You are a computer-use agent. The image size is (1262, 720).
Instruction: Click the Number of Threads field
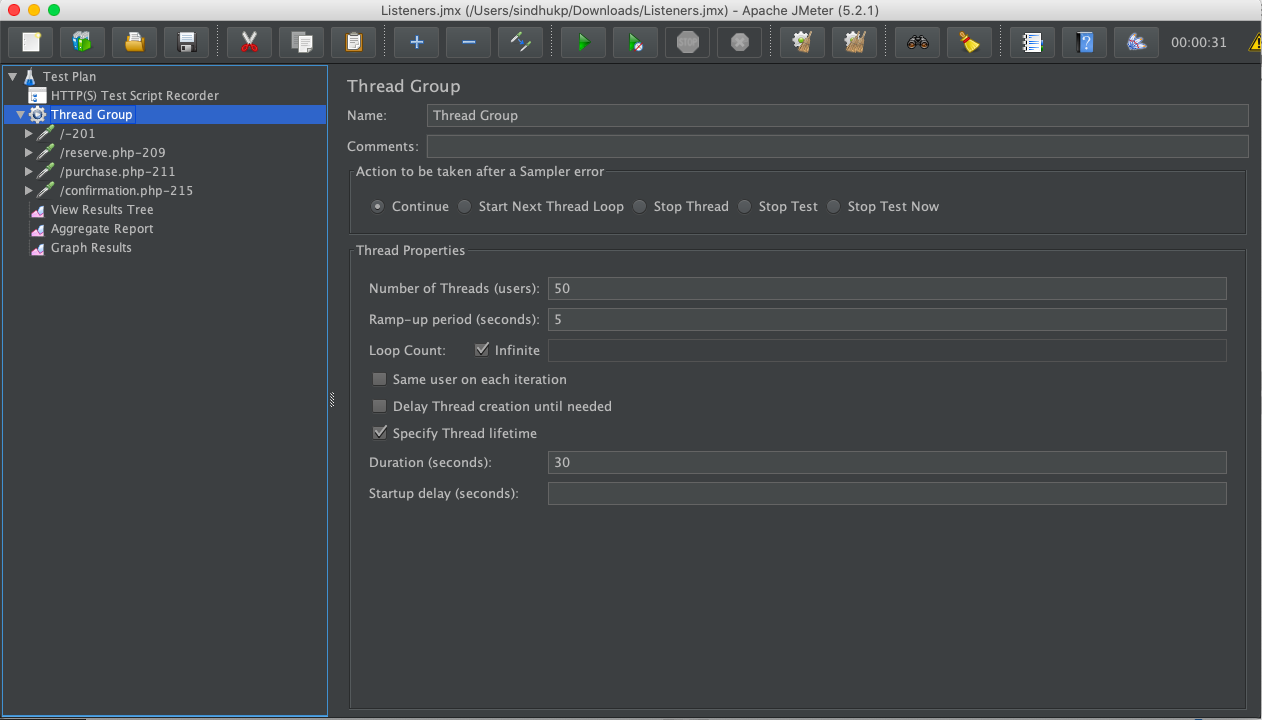coord(887,288)
